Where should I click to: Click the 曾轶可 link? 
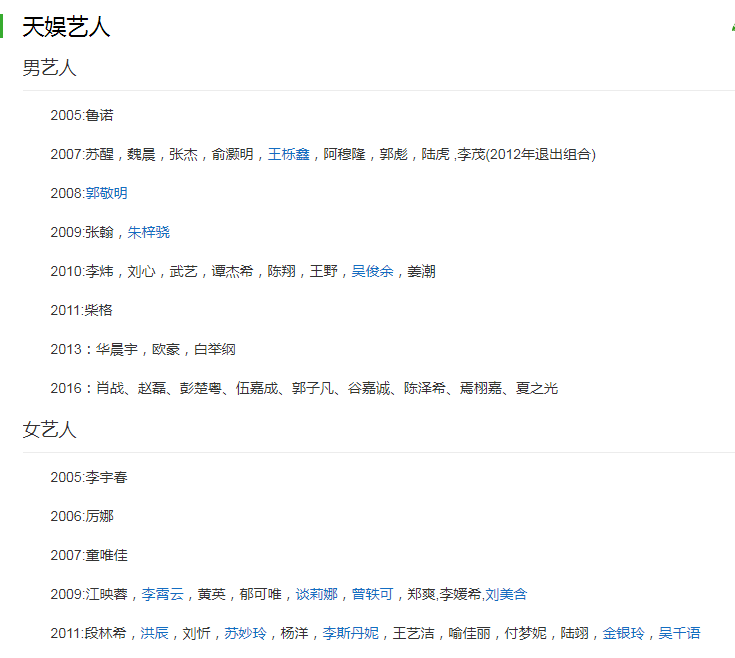(x=373, y=594)
